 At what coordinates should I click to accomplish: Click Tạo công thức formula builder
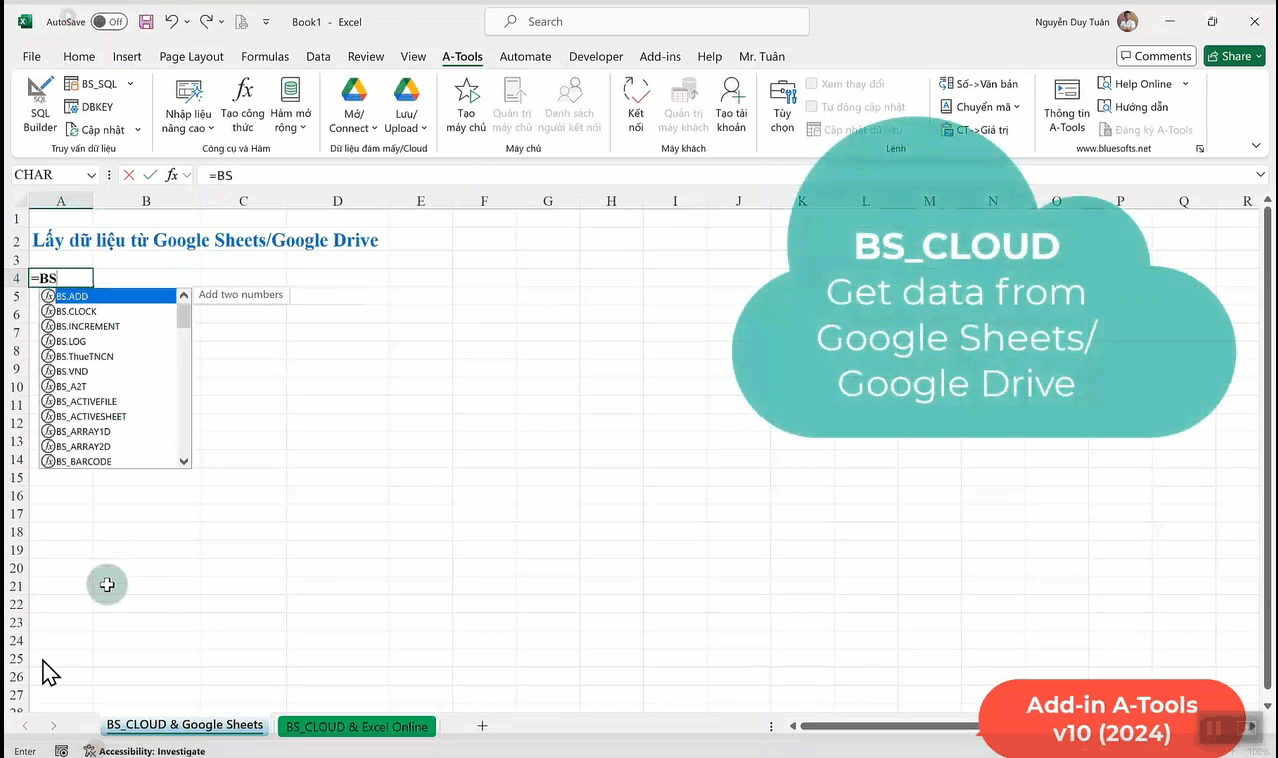click(243, 105)
